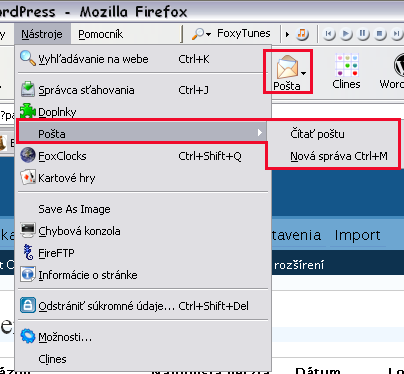This screenshot has height=374, width=404.
Task: Click the WordPress logo toolbar icon
Action: point(399,65)
